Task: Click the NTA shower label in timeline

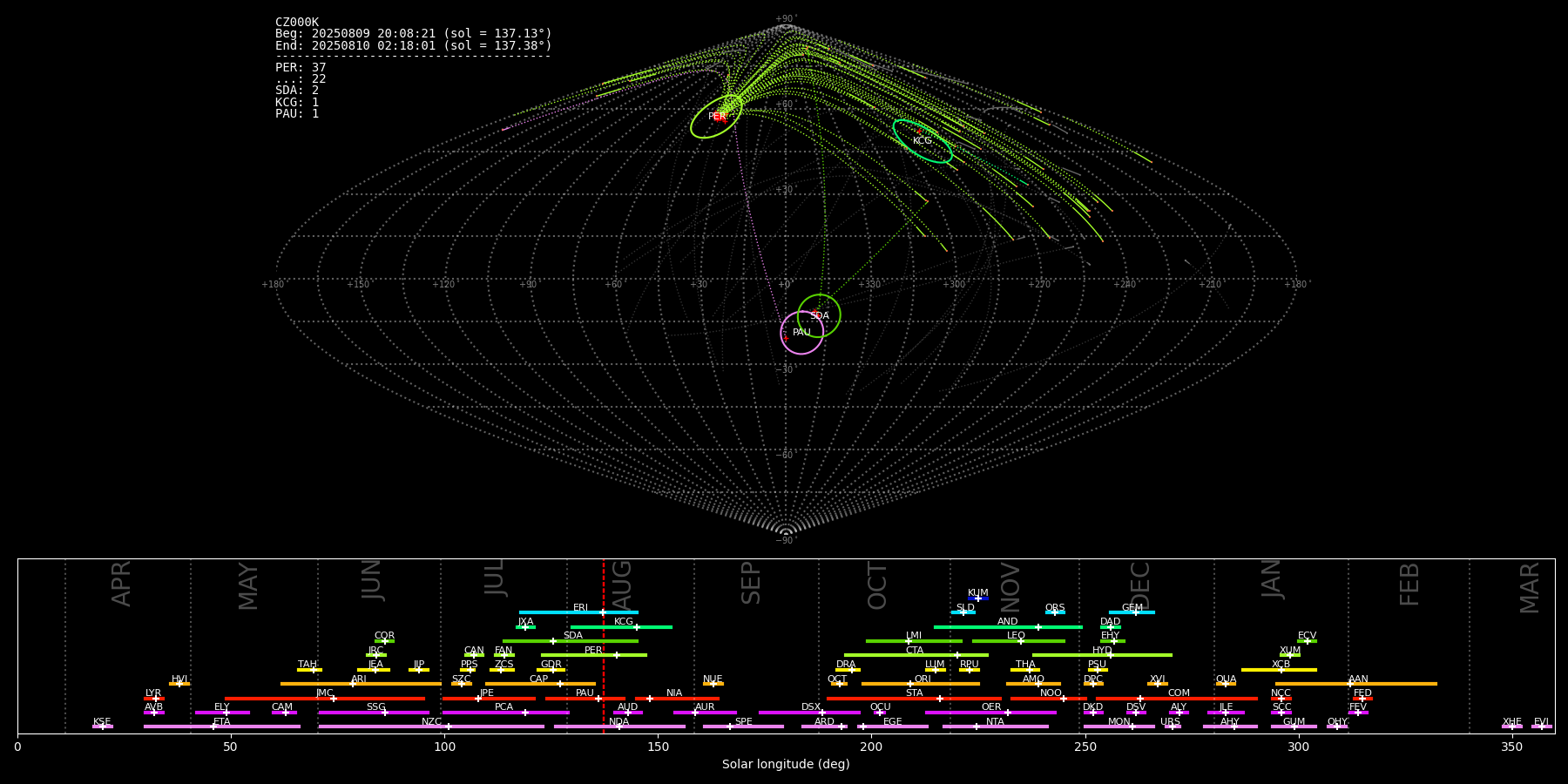Action: point(995,722)
